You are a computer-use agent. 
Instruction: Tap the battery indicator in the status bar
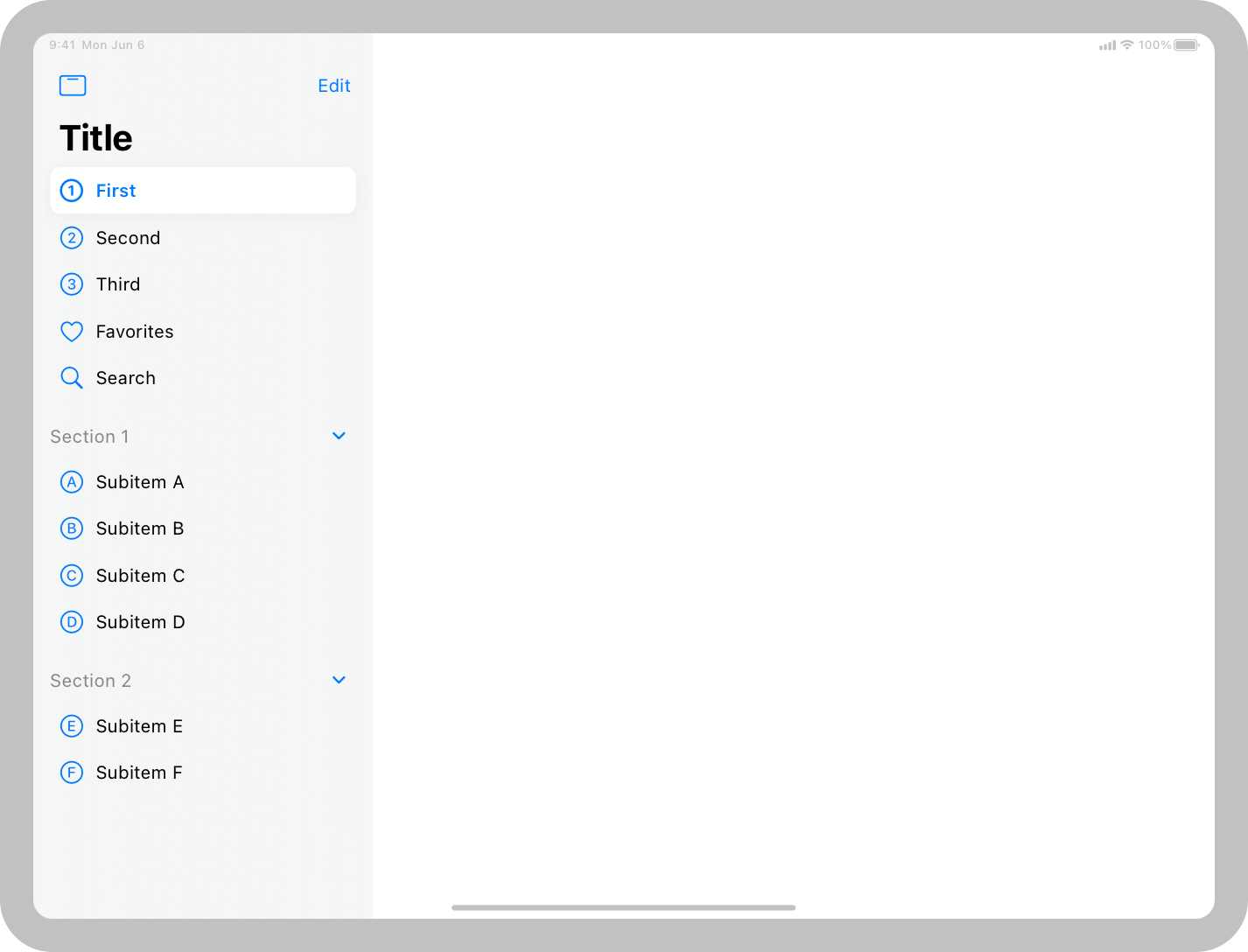click(x=1188, y=45)
